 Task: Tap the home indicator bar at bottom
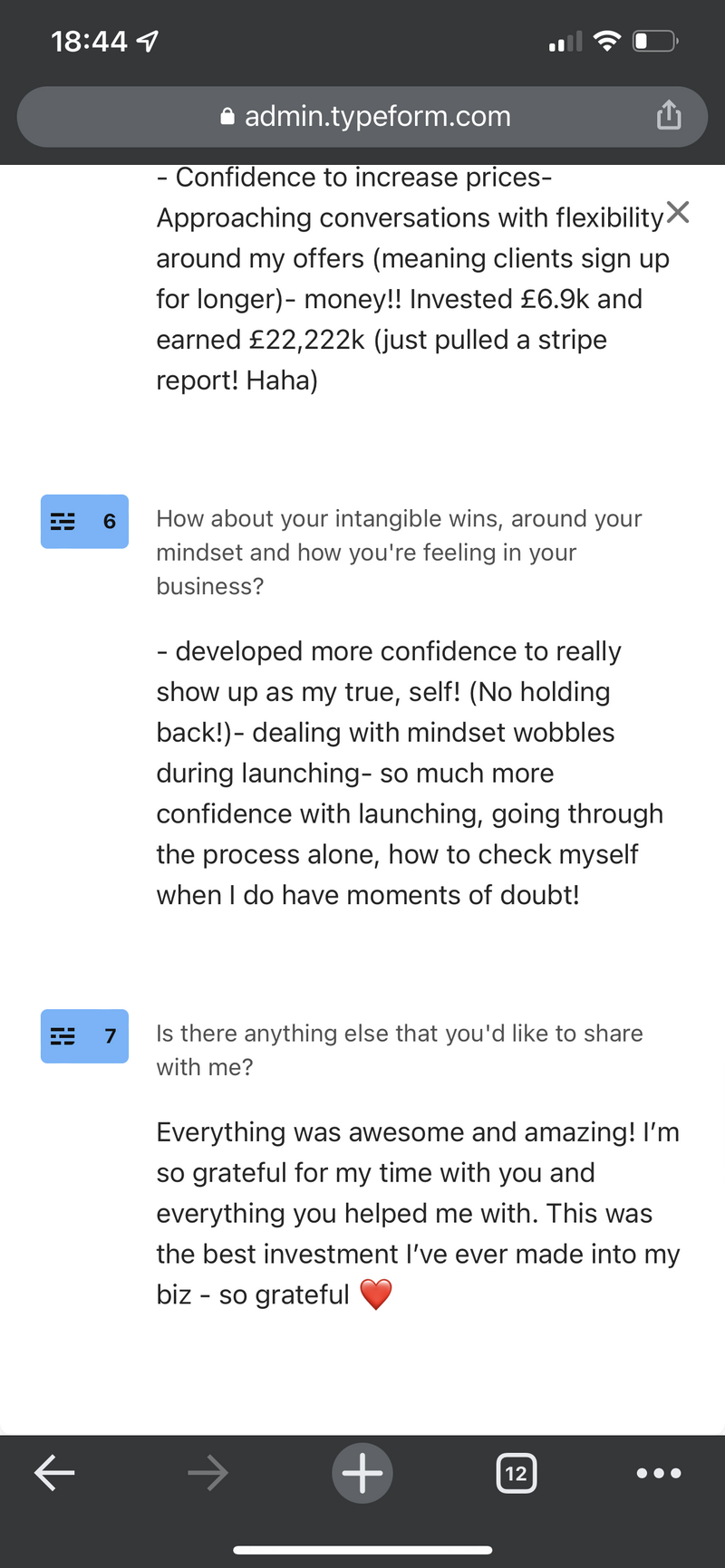[362, 1550]
